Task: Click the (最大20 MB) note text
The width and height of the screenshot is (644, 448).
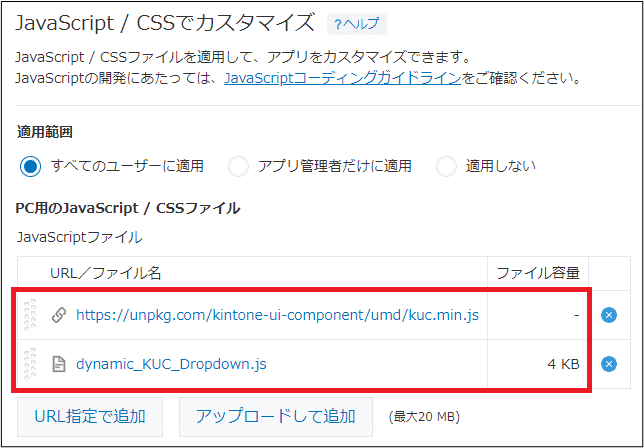Action: coord(424,417)
